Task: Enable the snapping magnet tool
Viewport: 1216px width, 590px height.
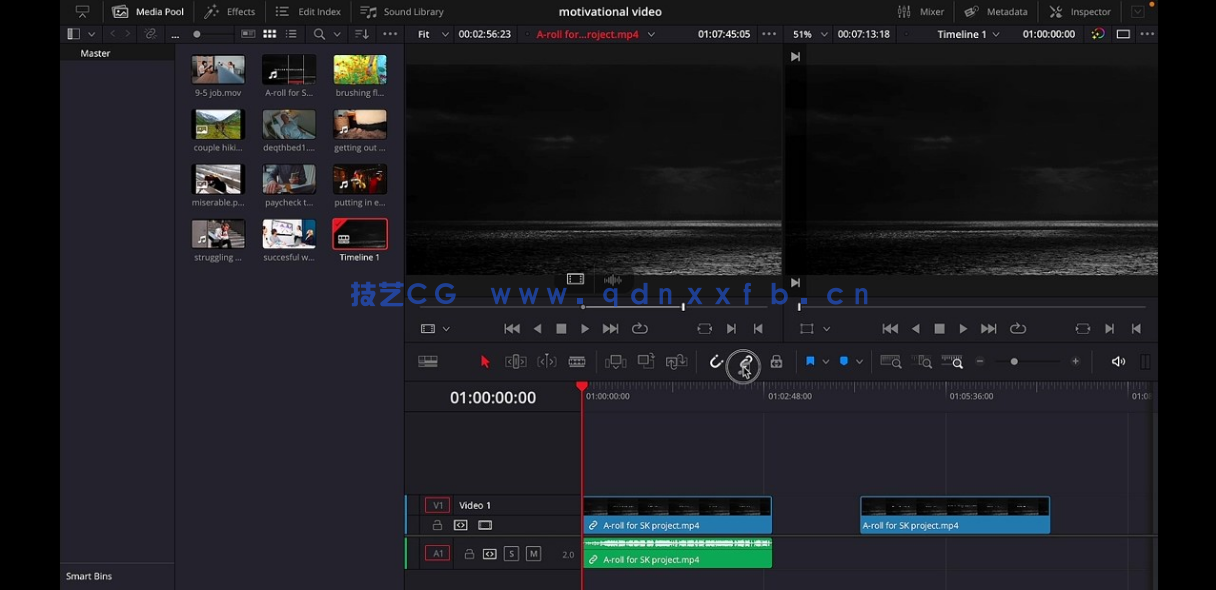Action: (716, 362)
